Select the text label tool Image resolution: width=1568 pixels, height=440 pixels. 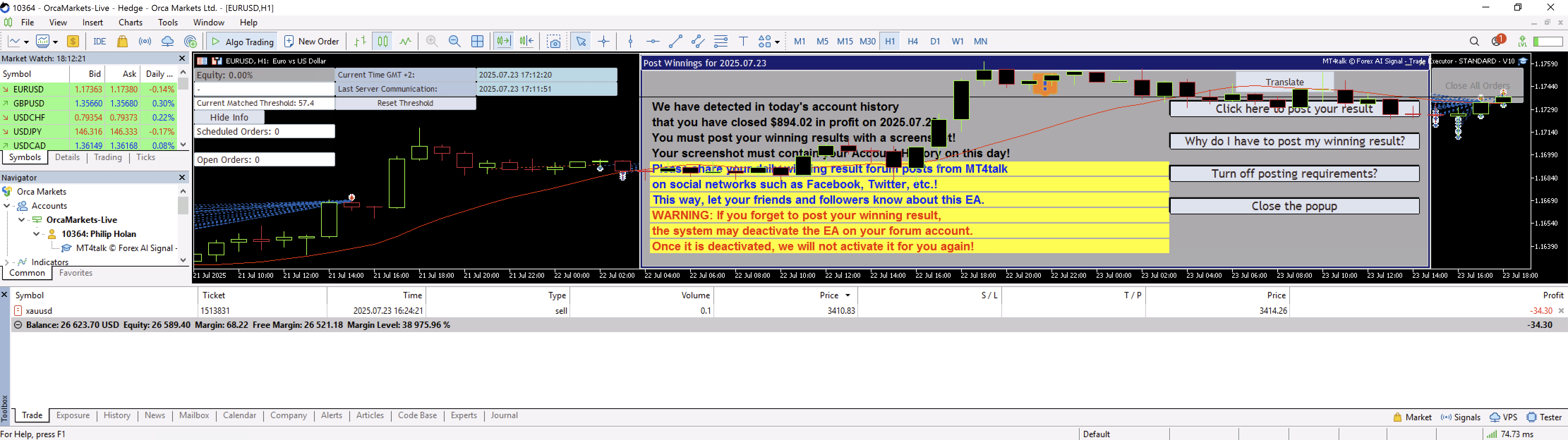tap(743, 41)
